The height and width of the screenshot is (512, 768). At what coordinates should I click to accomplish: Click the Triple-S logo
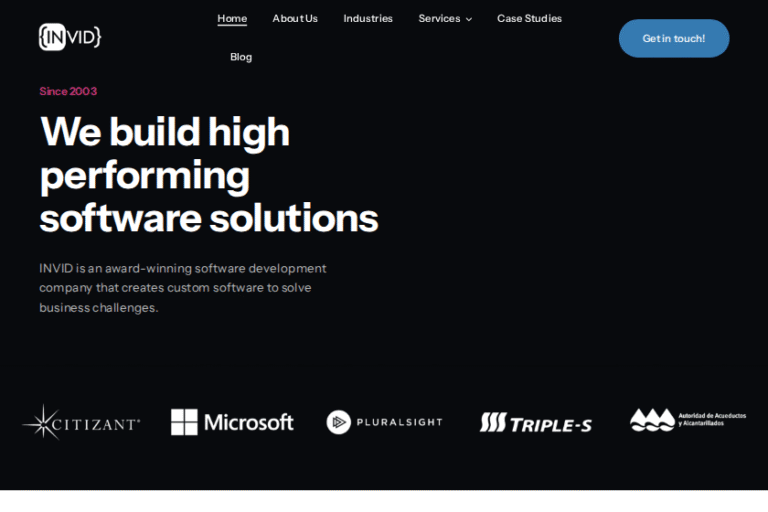click(535, 423)
